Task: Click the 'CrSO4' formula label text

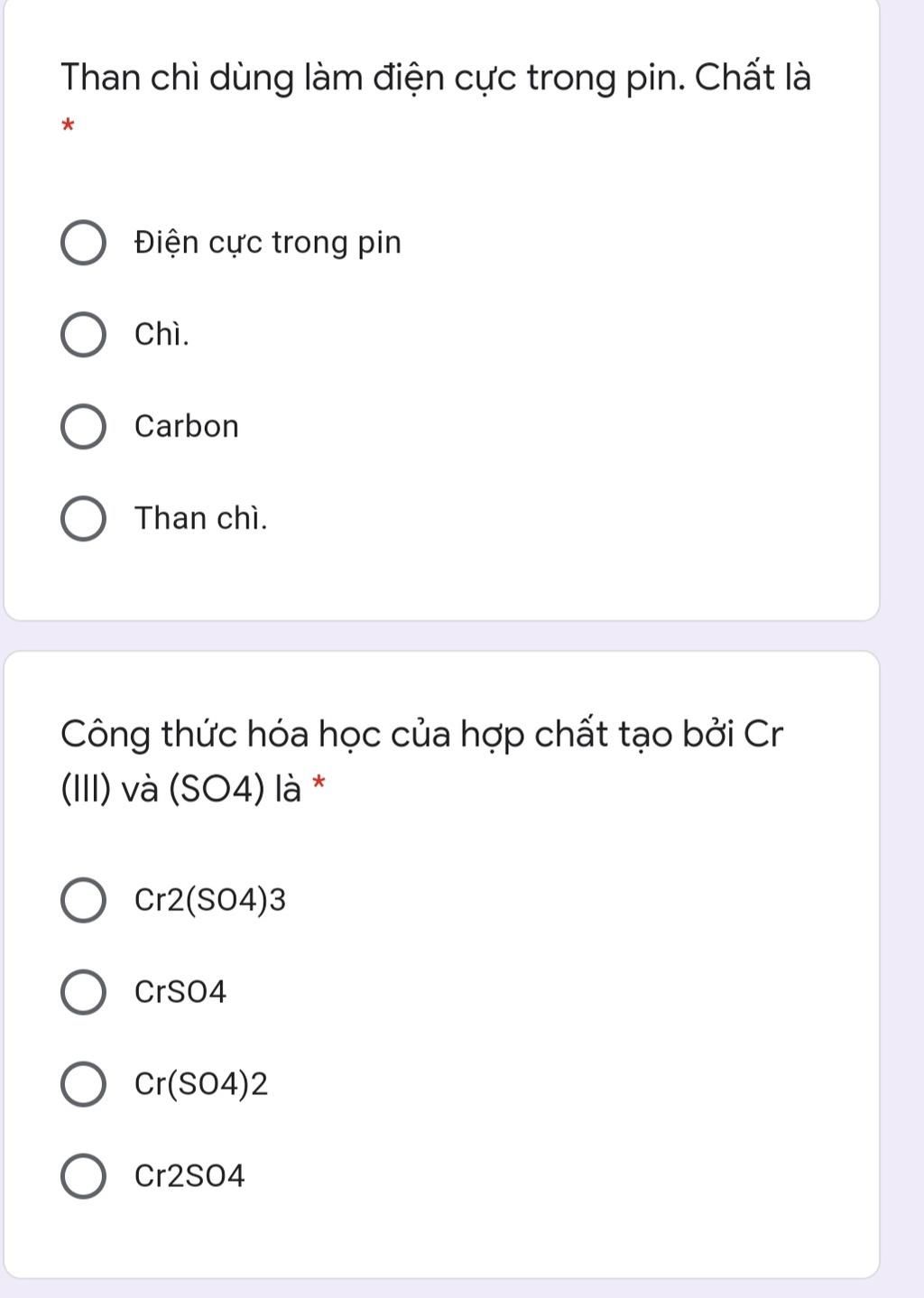Action: point(180,992)
